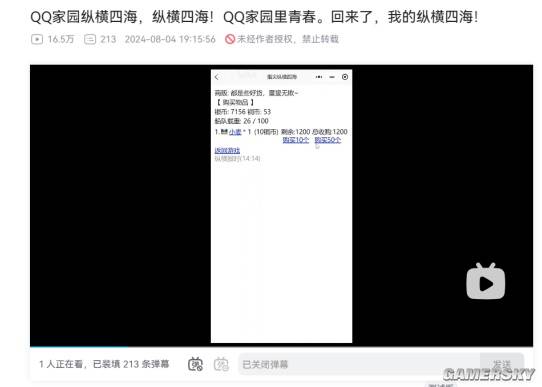The height and width of the screenshot is (387, 542).
Task: Click the ship load text 26 / 100
Action: 256,121
